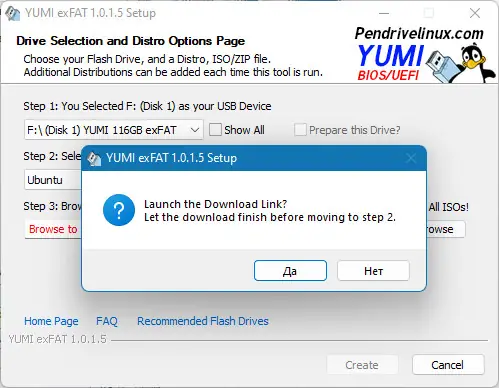Open the Recommended Flash Drives link
Viewport: 499px width, 388px height.
click(x=203, y=321)
